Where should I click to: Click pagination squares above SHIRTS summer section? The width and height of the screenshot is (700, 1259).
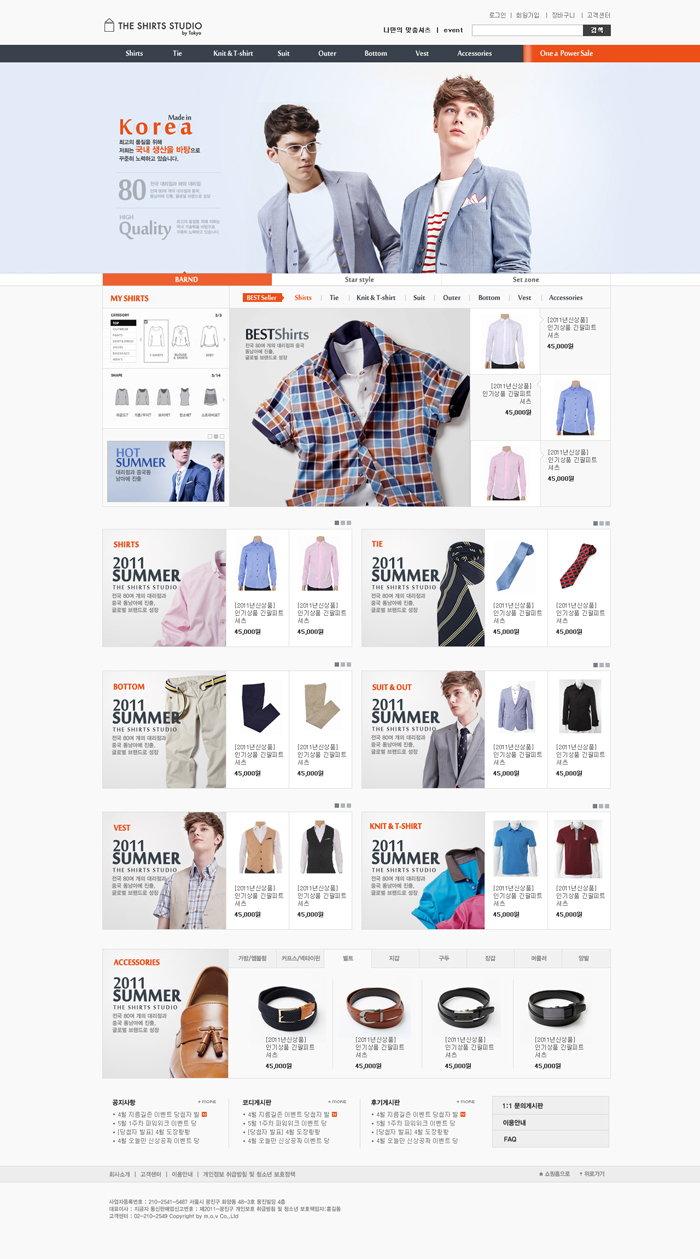coord(342,523)
